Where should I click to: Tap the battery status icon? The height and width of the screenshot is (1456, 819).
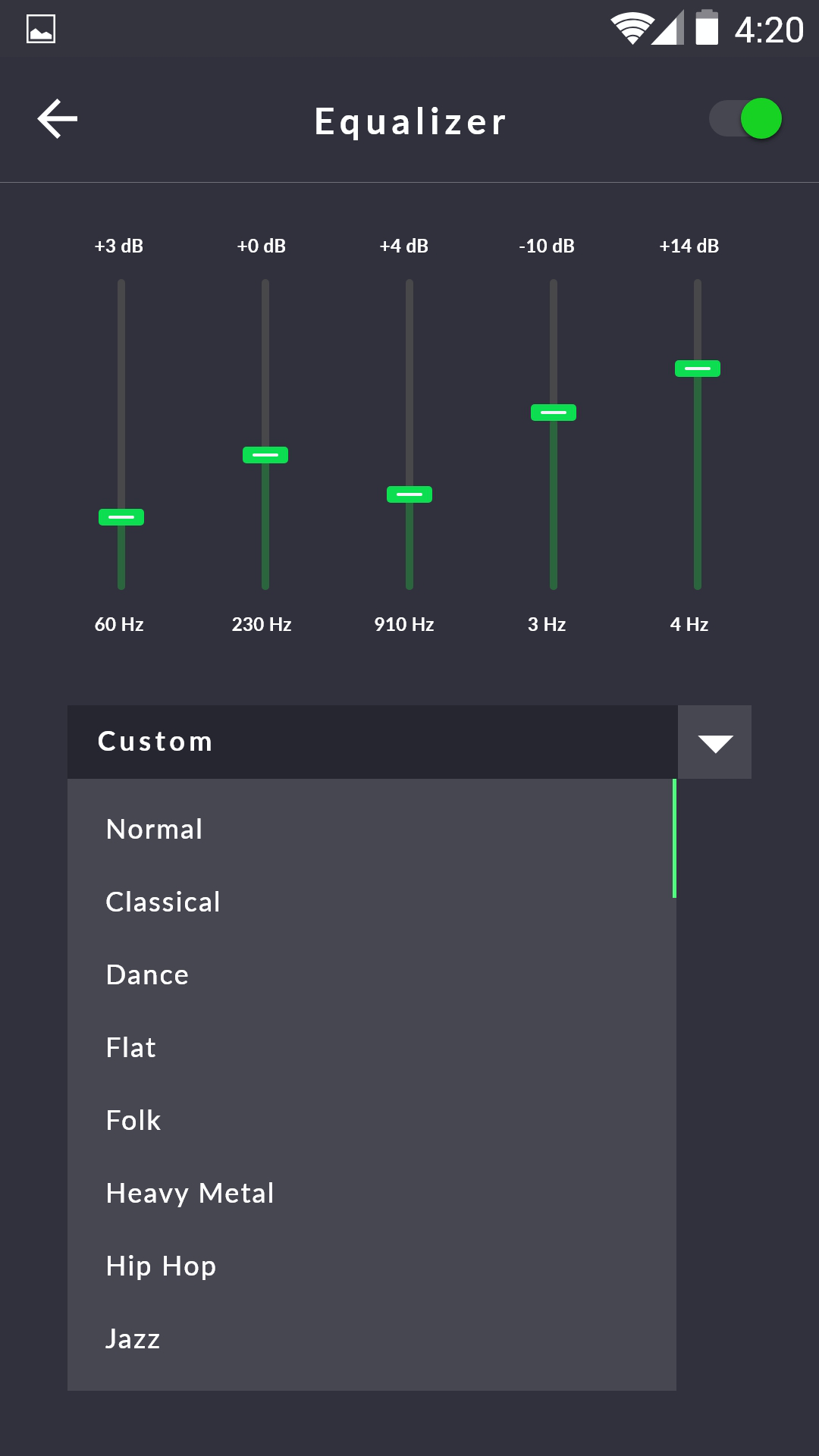pos(707,29)
